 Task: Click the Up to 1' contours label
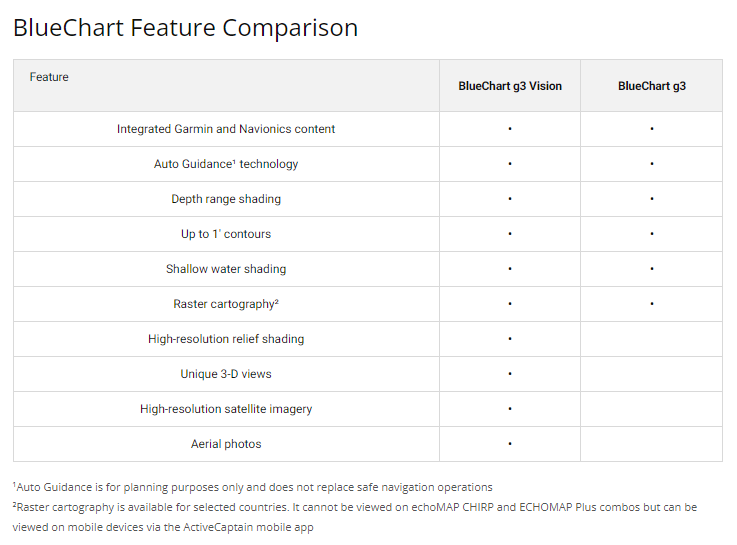pyautogui.click(x=226, y=234)
